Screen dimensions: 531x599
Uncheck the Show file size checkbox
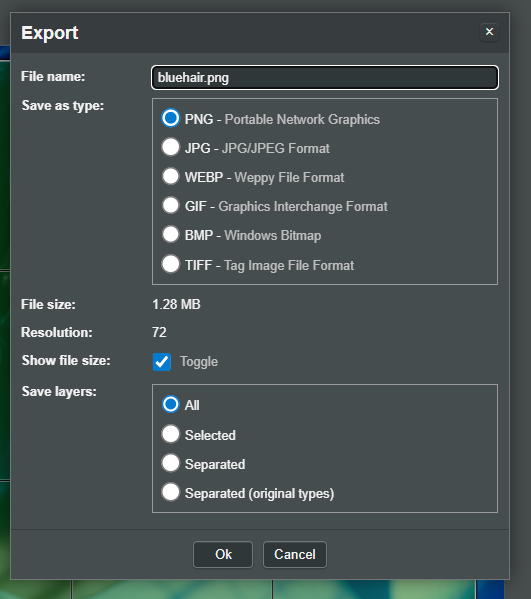click(x=162, y=361)
